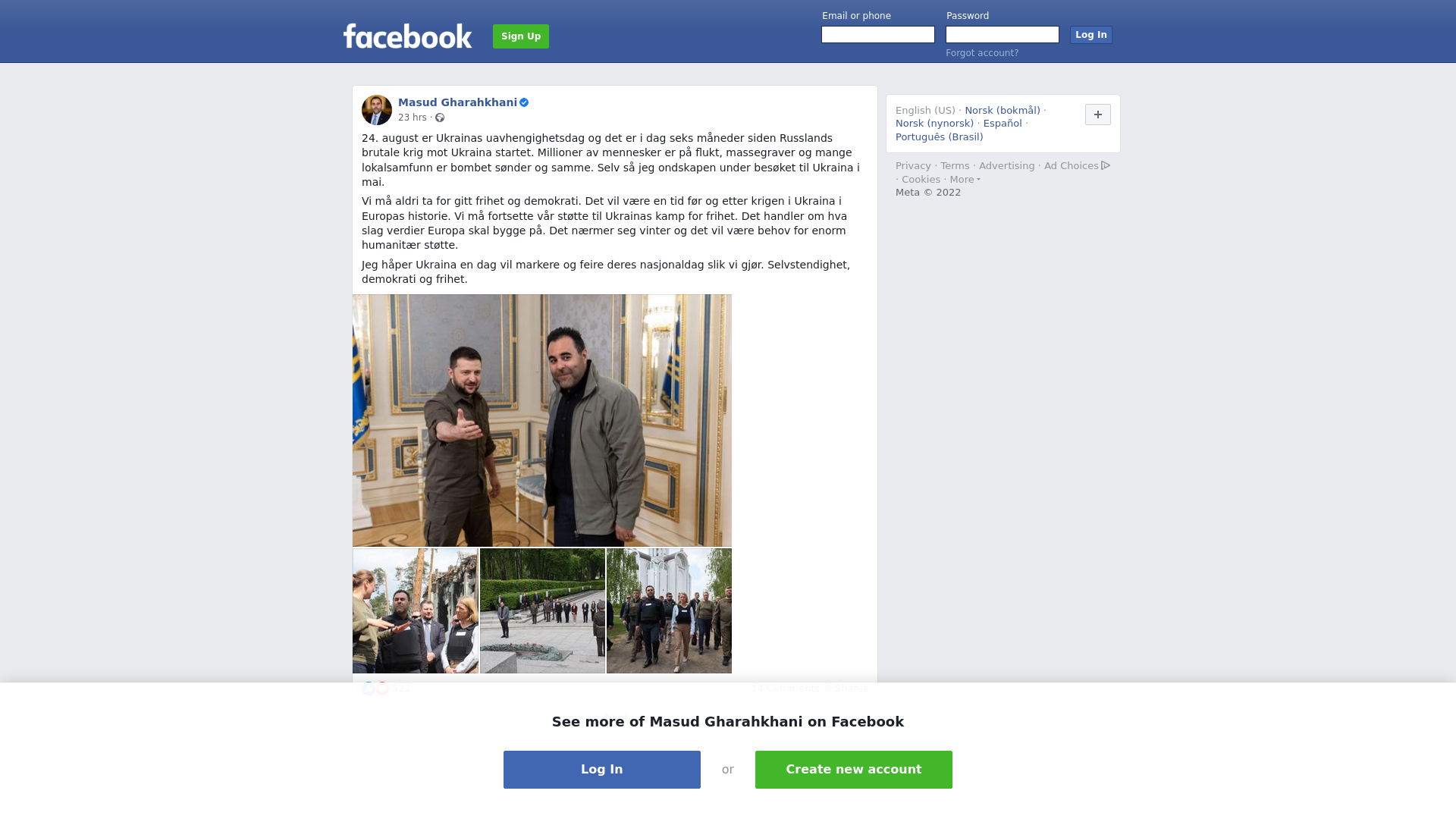The width and height of the screenshot is (1456, 819).
Task: Switch language to Norsk (bokmål)
Action: (1003, 111)
